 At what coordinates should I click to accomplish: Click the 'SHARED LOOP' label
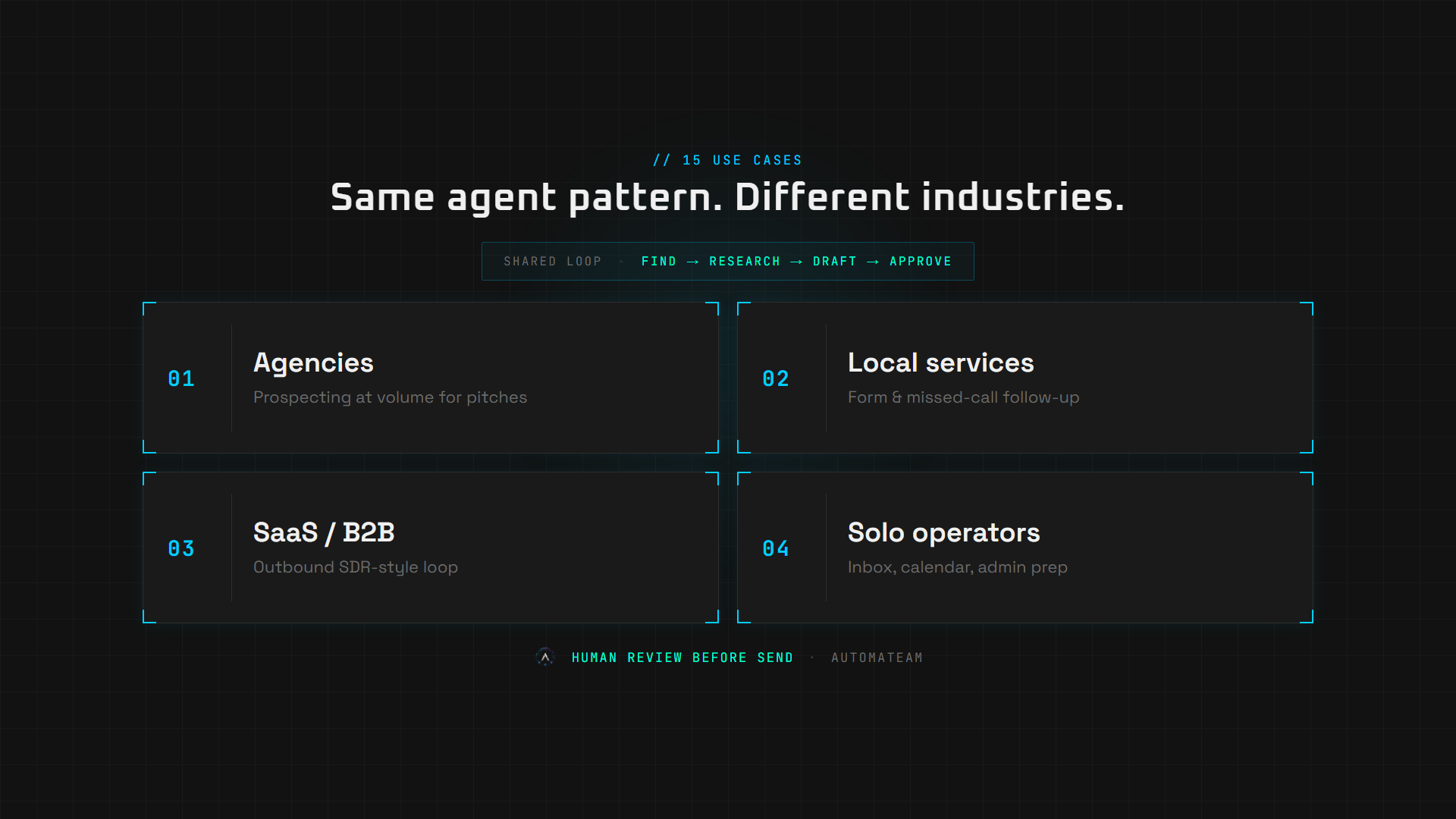552,261
